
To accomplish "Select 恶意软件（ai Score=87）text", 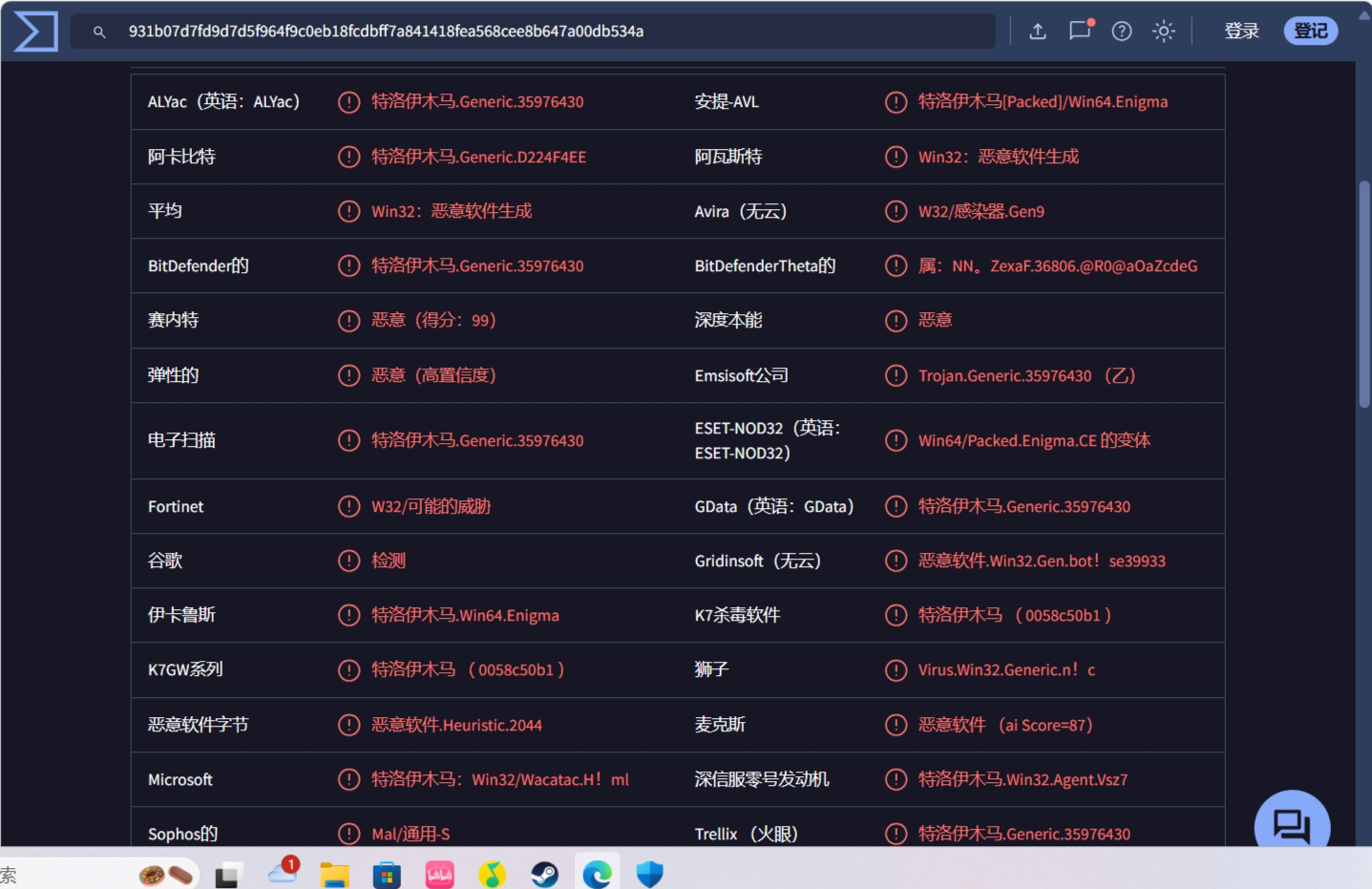I will coord(1005,725).
